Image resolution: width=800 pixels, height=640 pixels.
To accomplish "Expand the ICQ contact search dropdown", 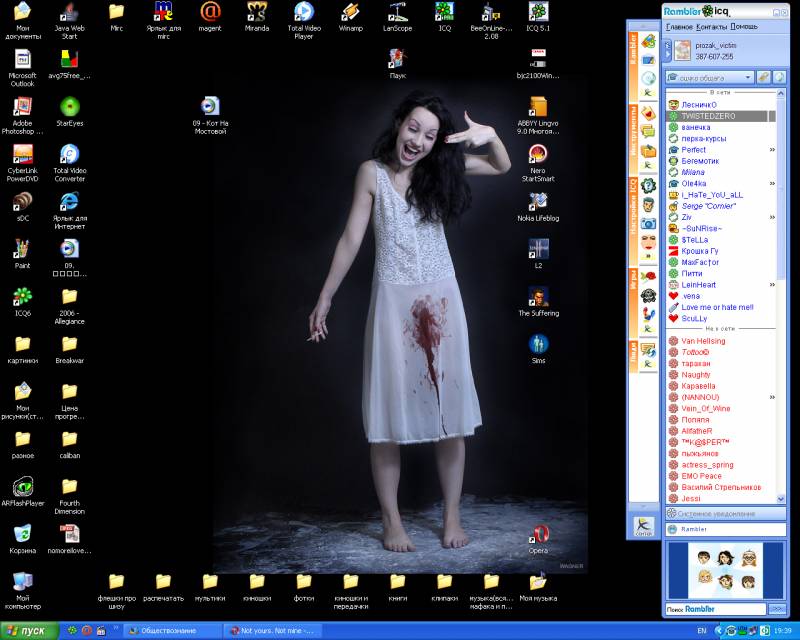I will (746, 77).
